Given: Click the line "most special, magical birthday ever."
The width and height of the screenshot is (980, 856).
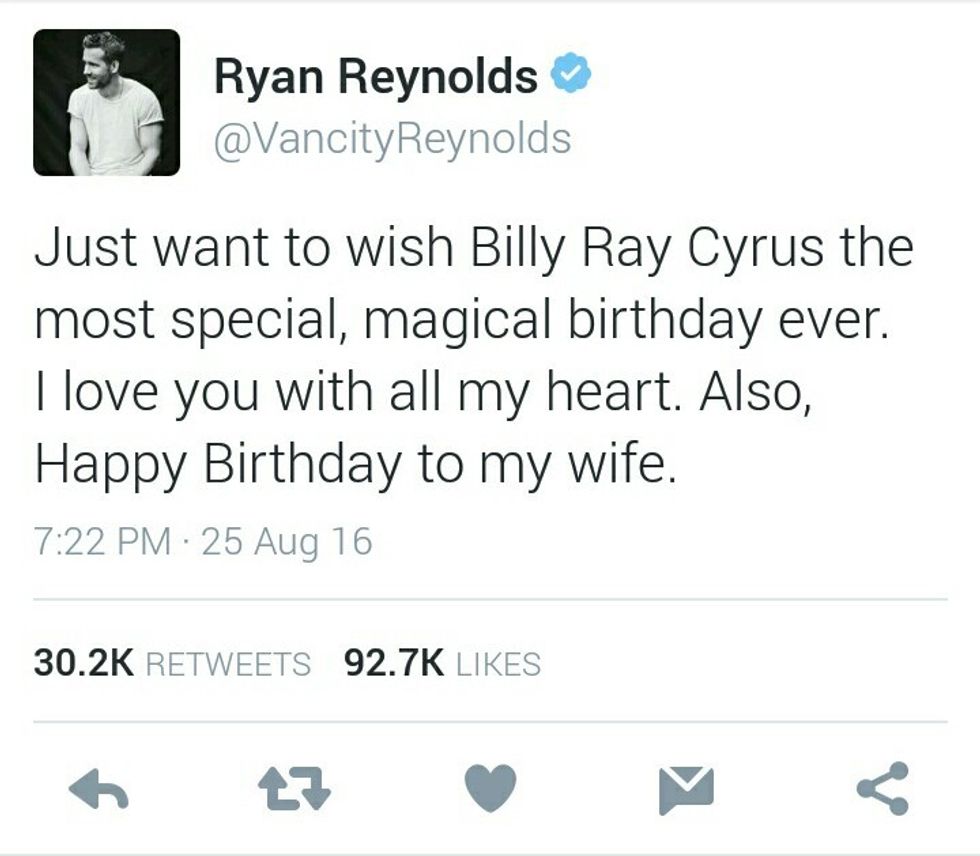Looking at the screenshot, I should 461,321.
